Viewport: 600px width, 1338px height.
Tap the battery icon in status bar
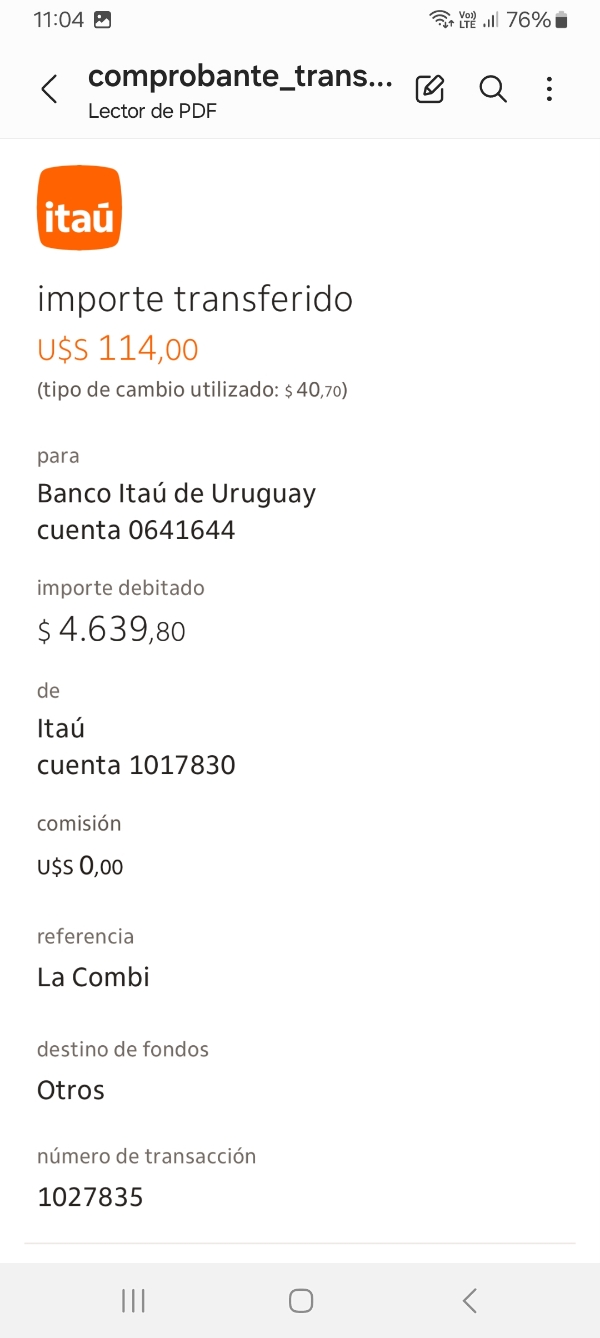pyautogui.click(x=562, y=20)
